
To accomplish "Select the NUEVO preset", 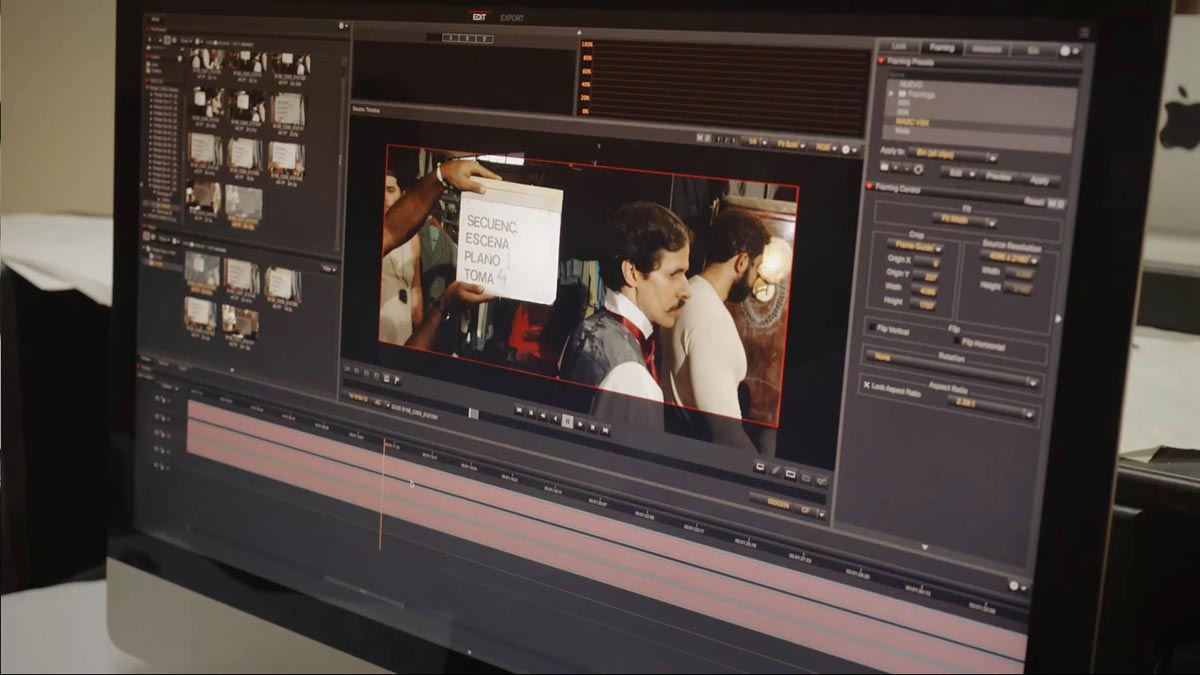I will [x=911, y=85].
